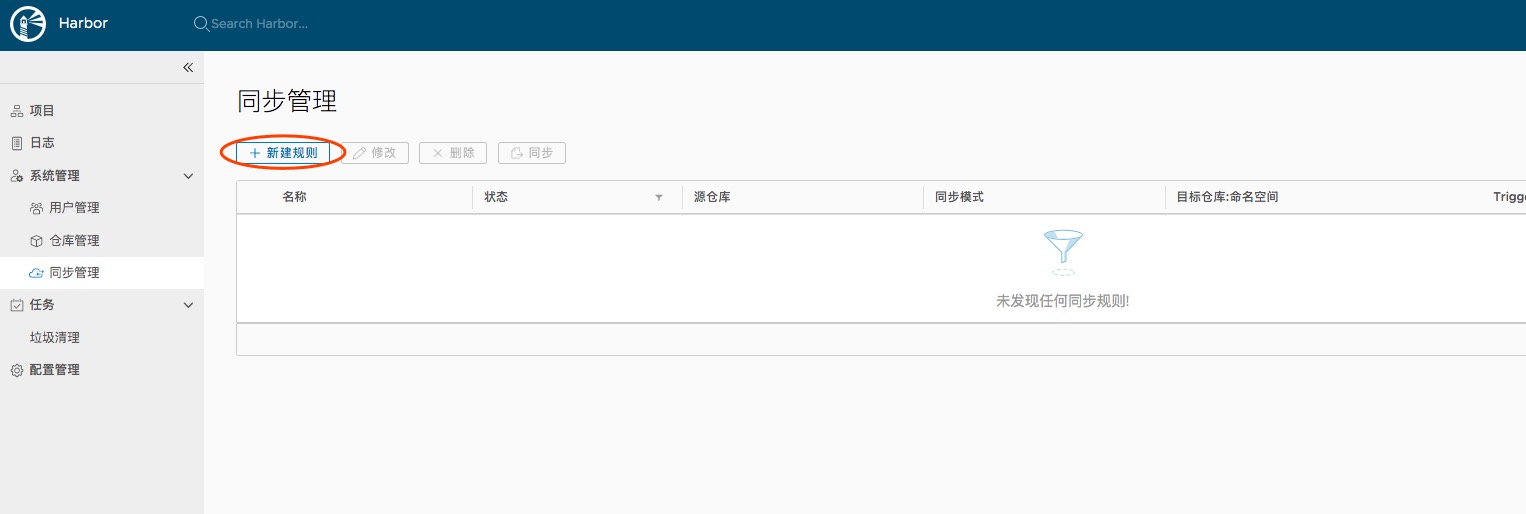Collapse the 任务 section chevron
1526x514 pixels.
pos(188,305)
